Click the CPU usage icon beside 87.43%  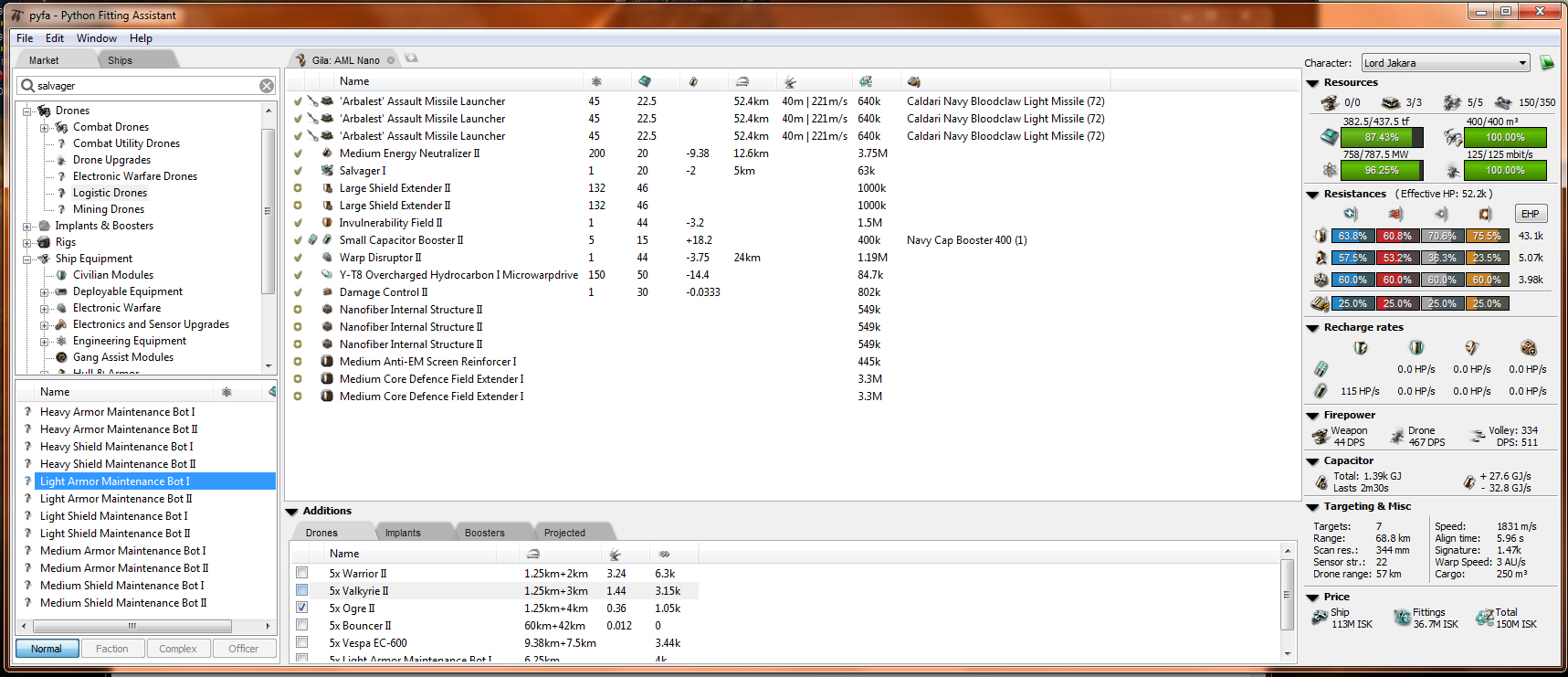click(x=1329, y=137)
